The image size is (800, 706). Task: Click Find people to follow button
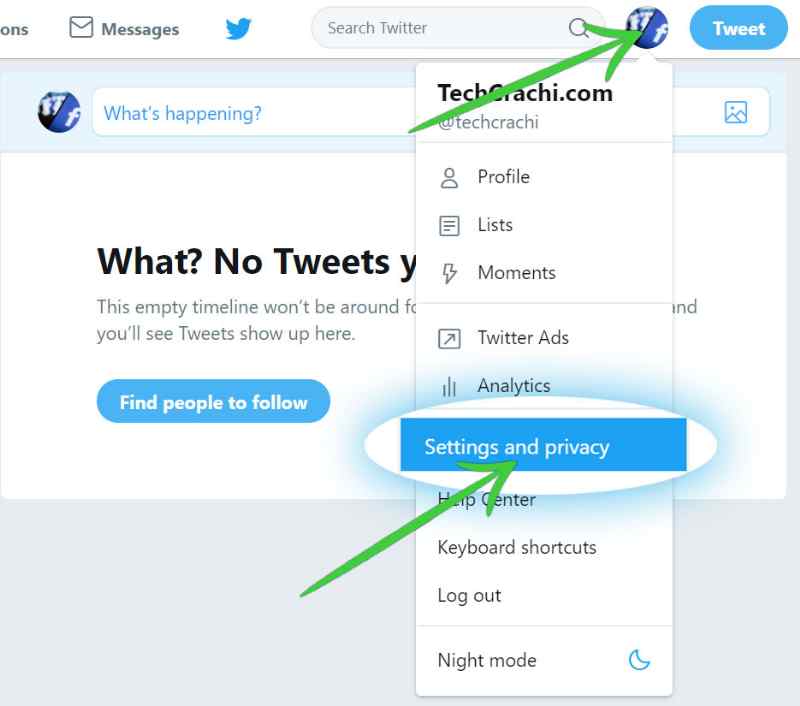[213, 401]
